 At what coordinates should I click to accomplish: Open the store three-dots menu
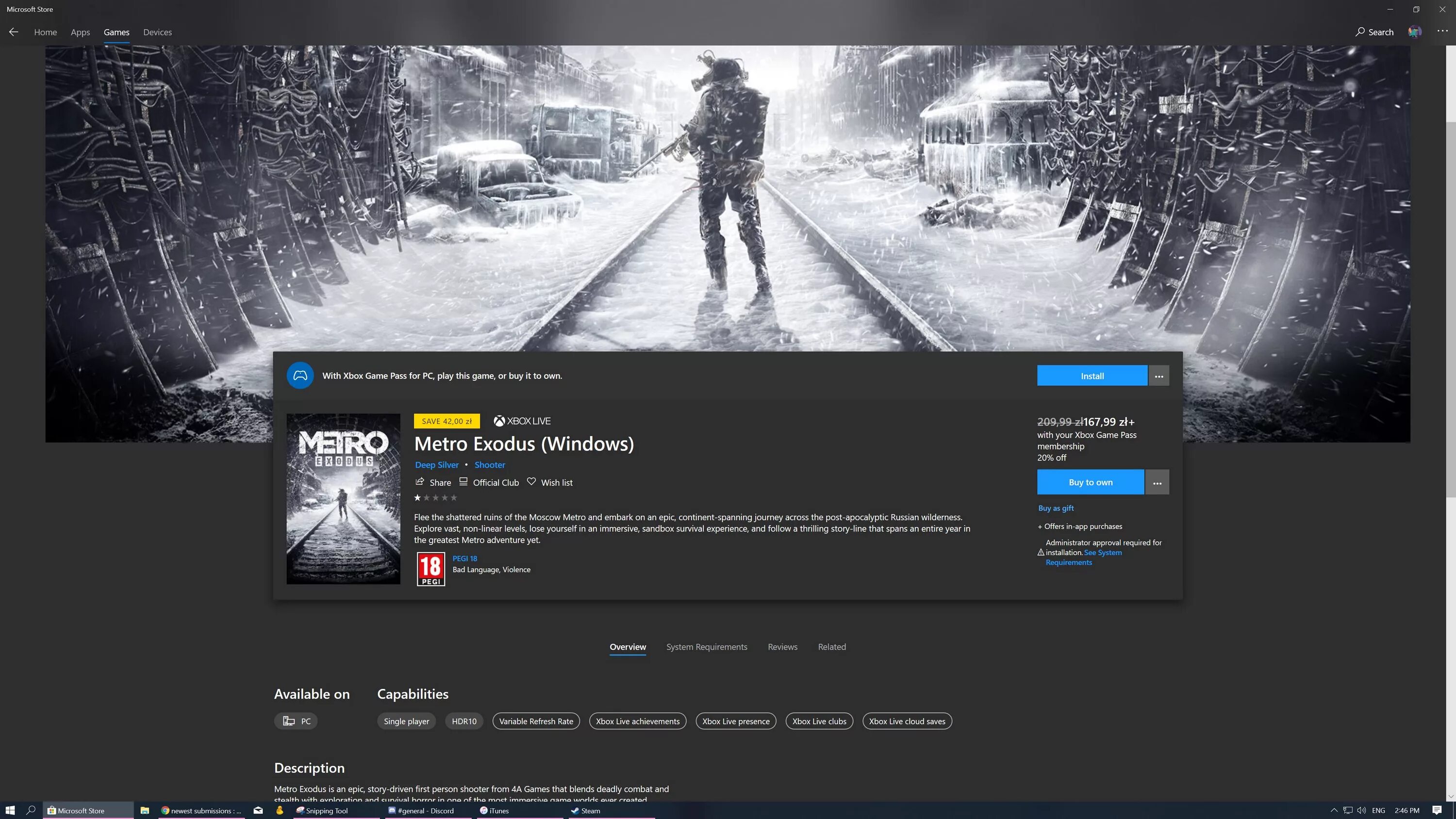point(1442,32)
